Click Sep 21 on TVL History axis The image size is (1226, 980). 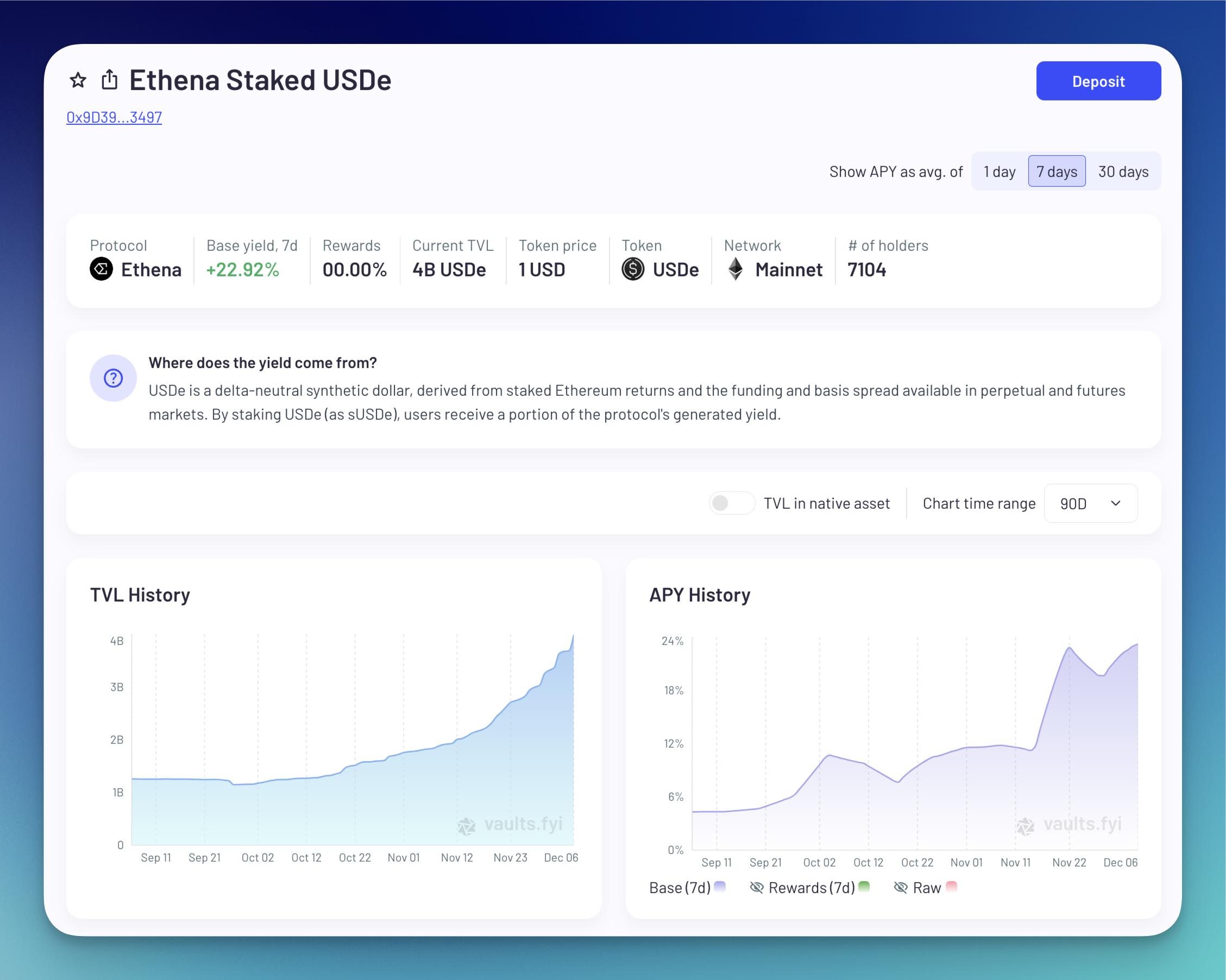pos(205,857)
